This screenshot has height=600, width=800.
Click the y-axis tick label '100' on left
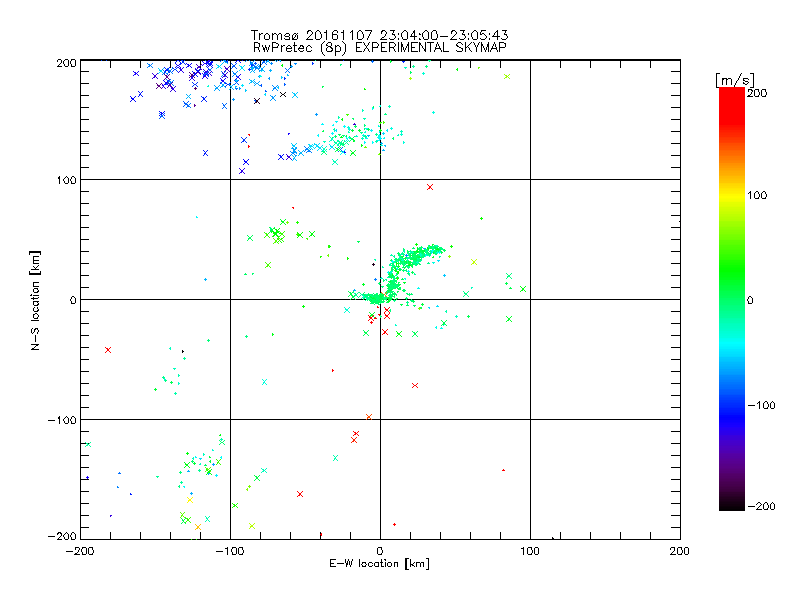point(66,180)
